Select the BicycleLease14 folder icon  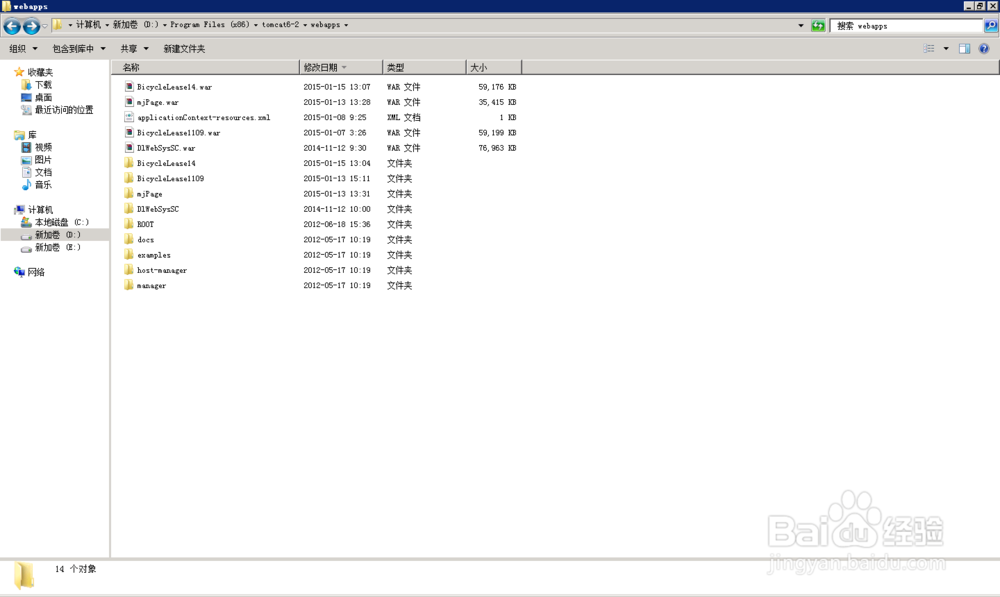tap(129, 163)
